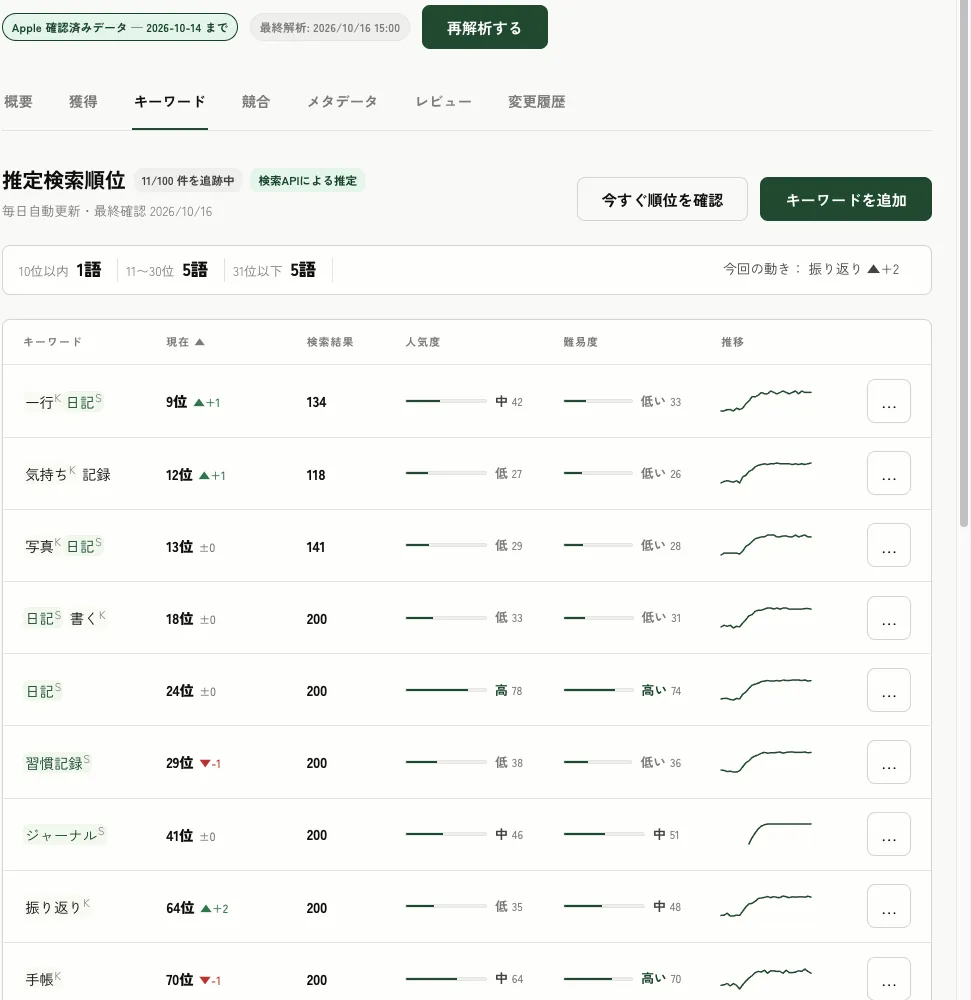This screenshot has height=1000, width=971.
Task: Click 今すぐ順位を確認 button
Action: point(662,200)
